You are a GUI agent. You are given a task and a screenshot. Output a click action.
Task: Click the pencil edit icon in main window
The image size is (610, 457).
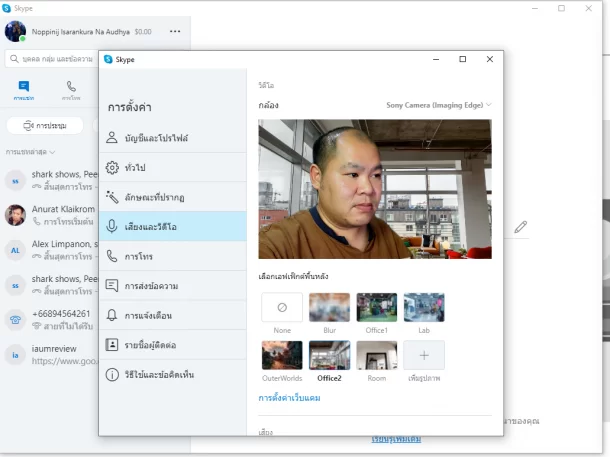click(x=521, y=227)
